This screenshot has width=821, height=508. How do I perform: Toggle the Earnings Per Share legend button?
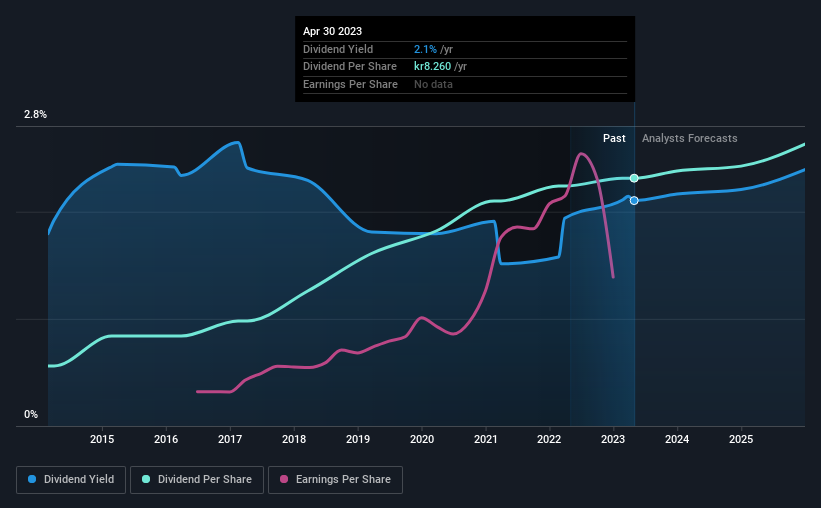pyautogui.click(x=335, y=480)
